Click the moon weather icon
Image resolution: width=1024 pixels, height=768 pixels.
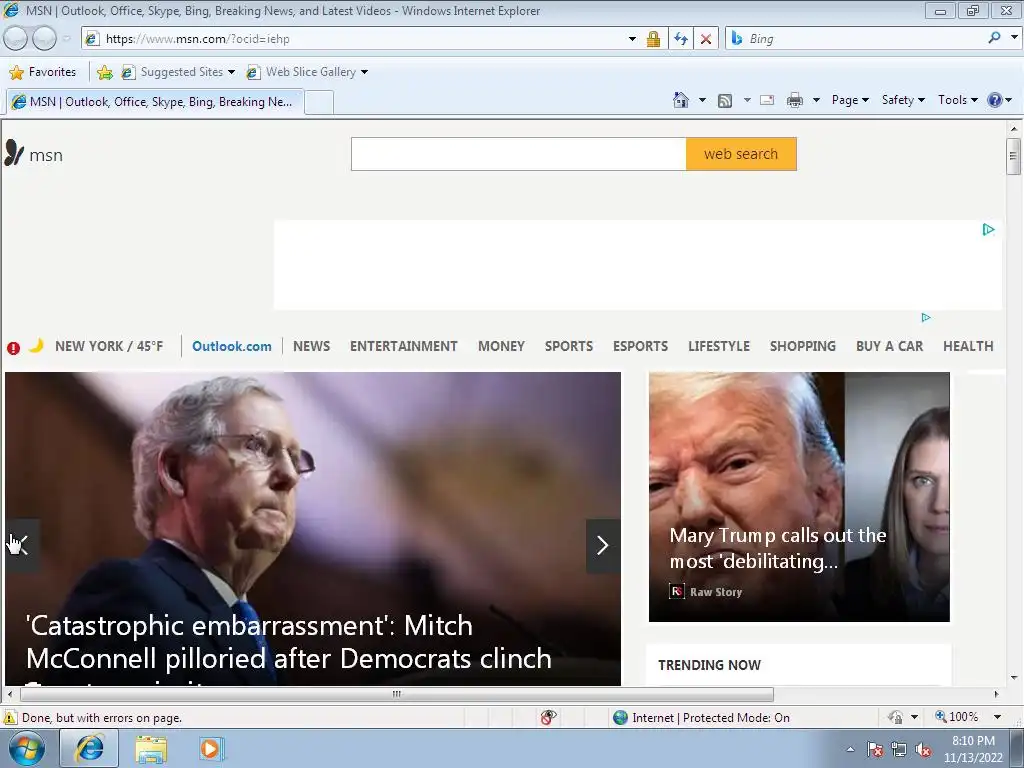pos(37,345)
